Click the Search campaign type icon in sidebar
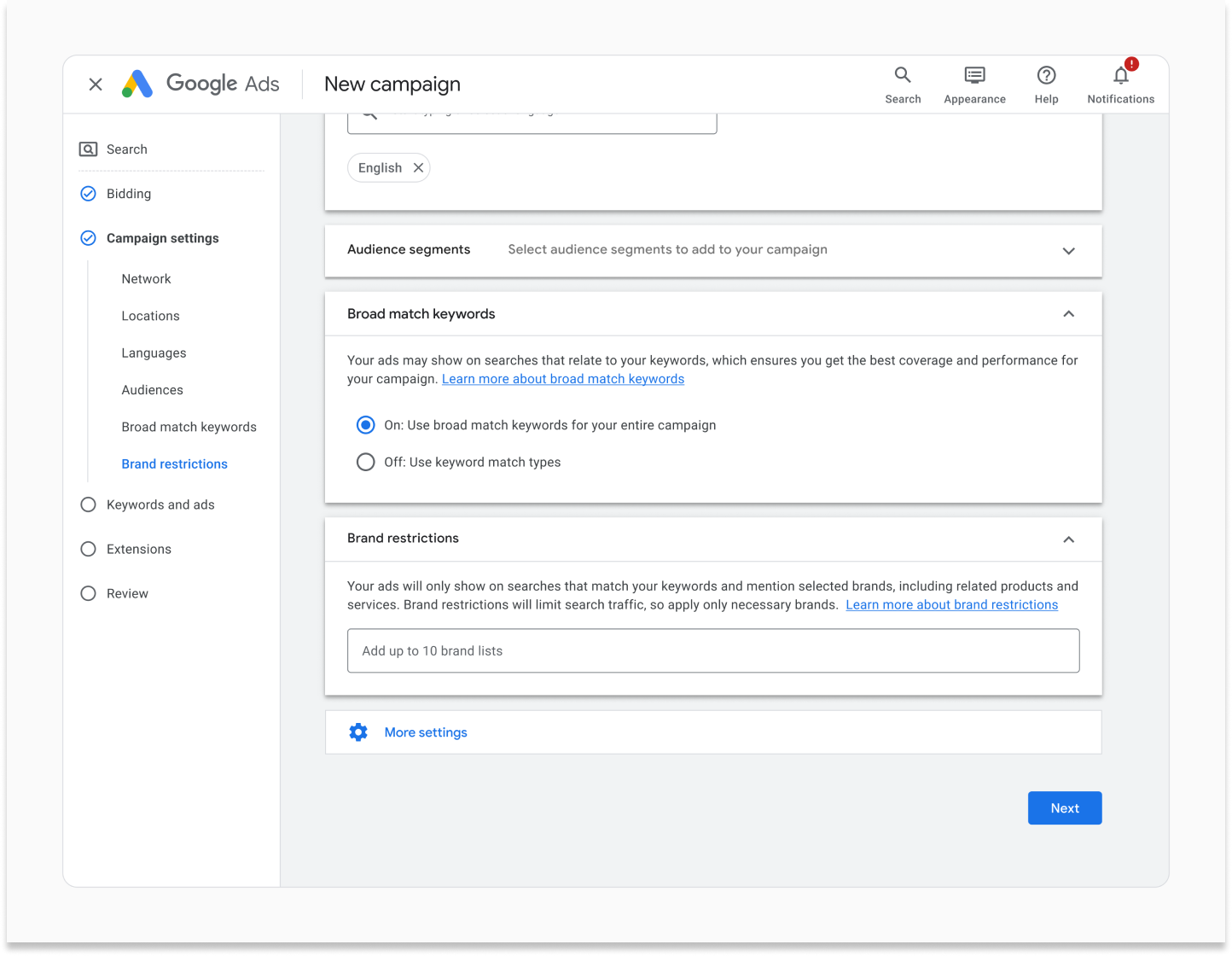The height and width of the screenshot is (956, 1232). [88, 149]
